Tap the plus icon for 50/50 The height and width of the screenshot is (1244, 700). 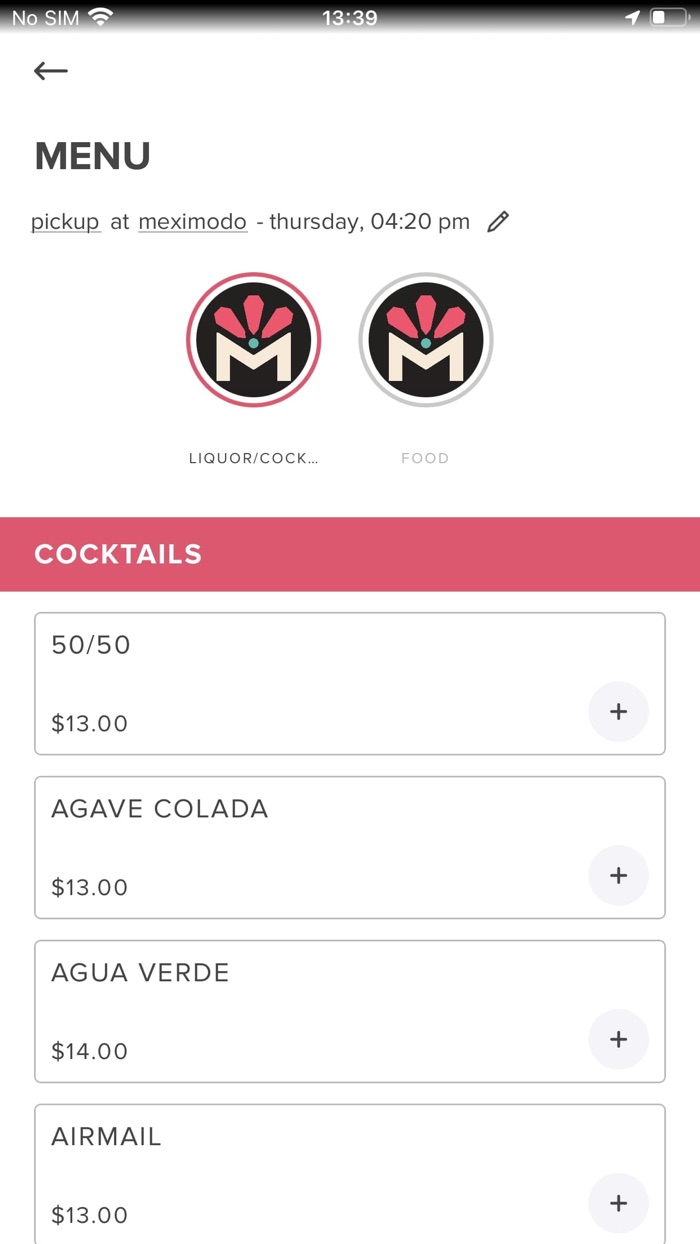pyautogui.click(x=618, y=711)
